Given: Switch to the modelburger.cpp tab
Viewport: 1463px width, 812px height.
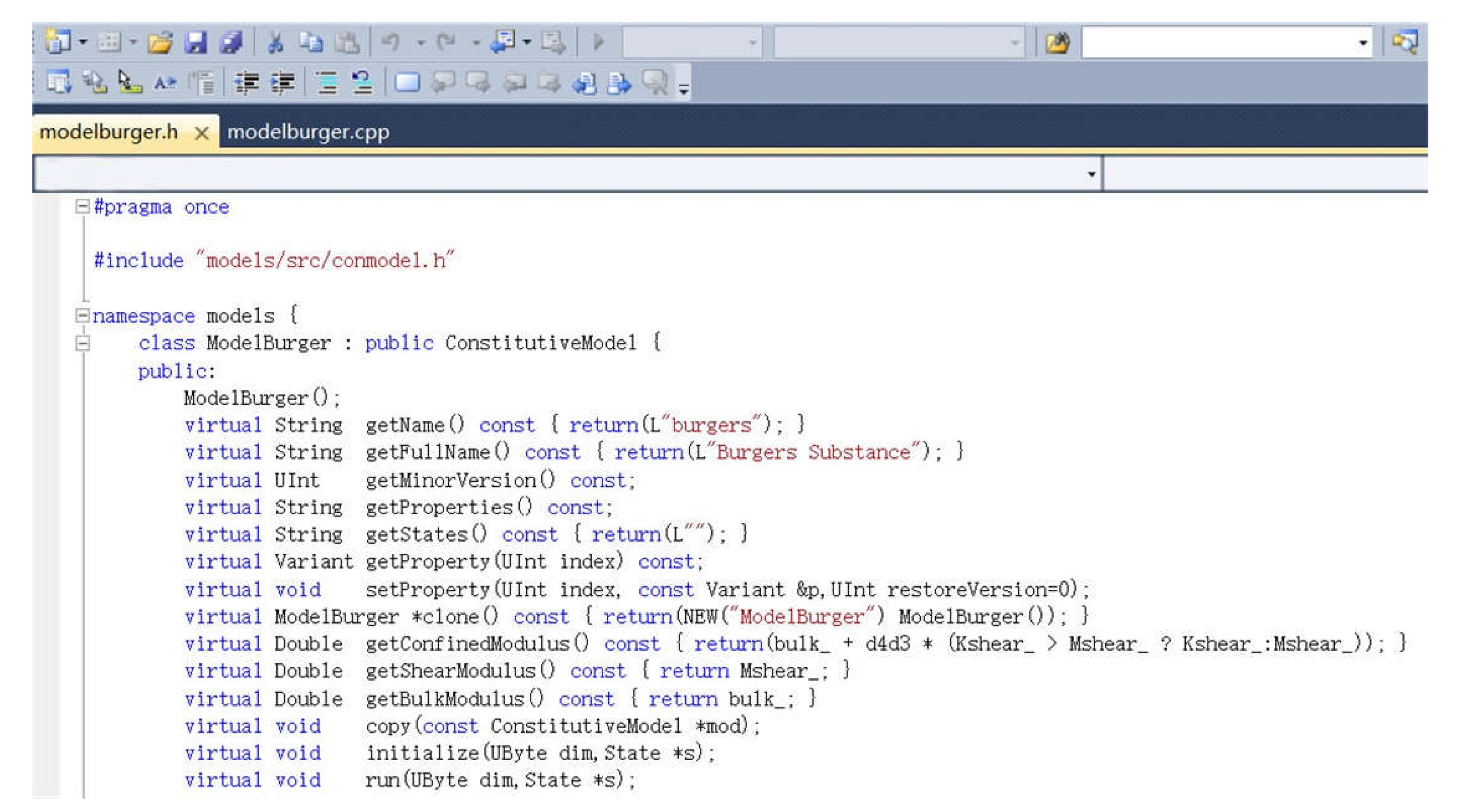Looking at the screenshot, I should [x=308, y=132].
